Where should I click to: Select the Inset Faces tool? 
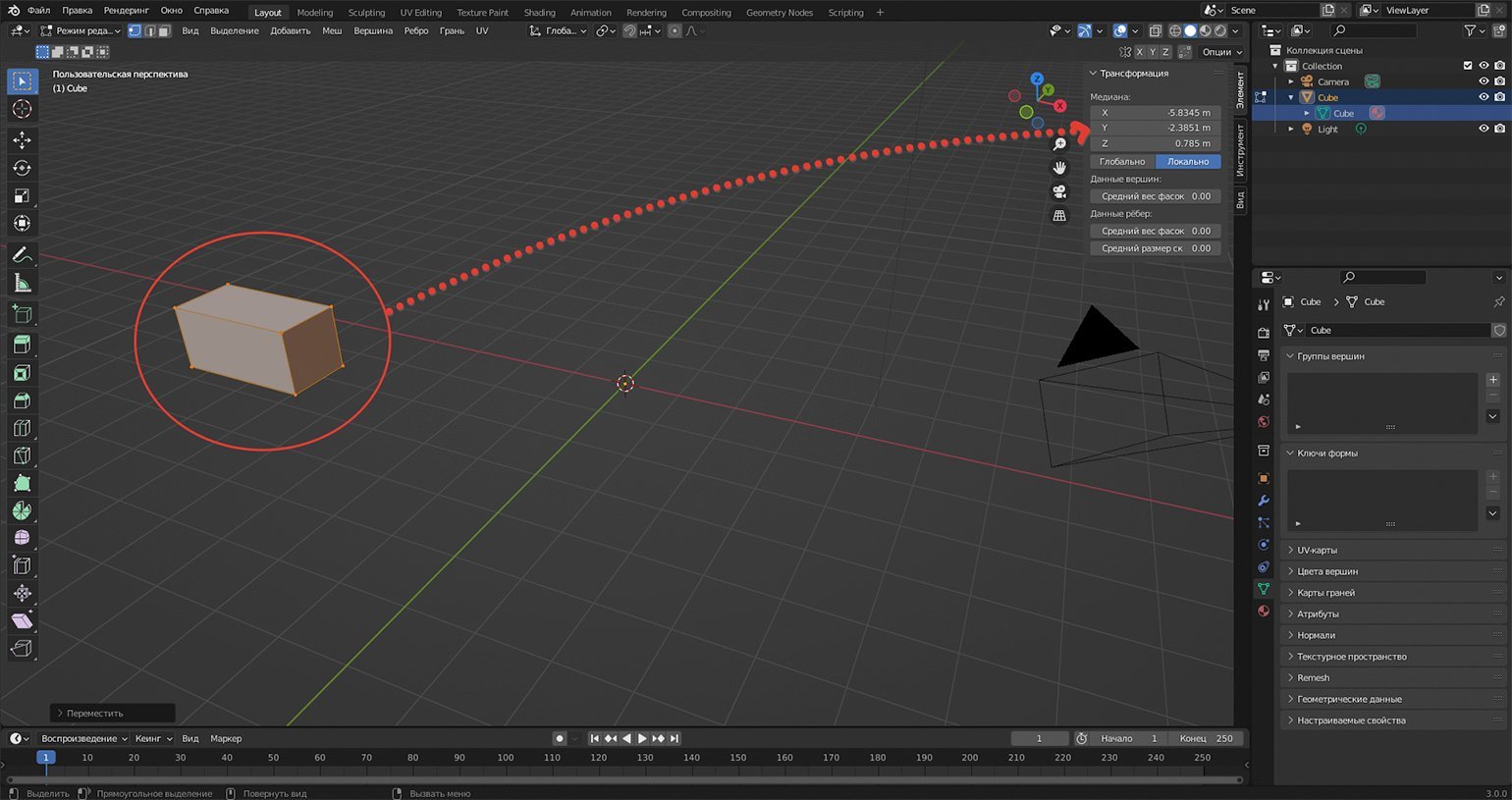click(22, 372)
